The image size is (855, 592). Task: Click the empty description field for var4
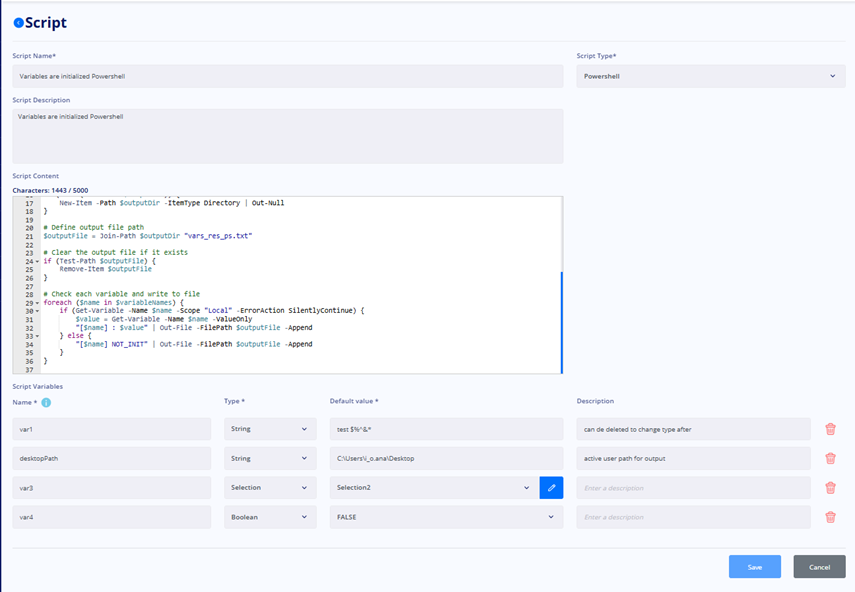click(694, 517)
